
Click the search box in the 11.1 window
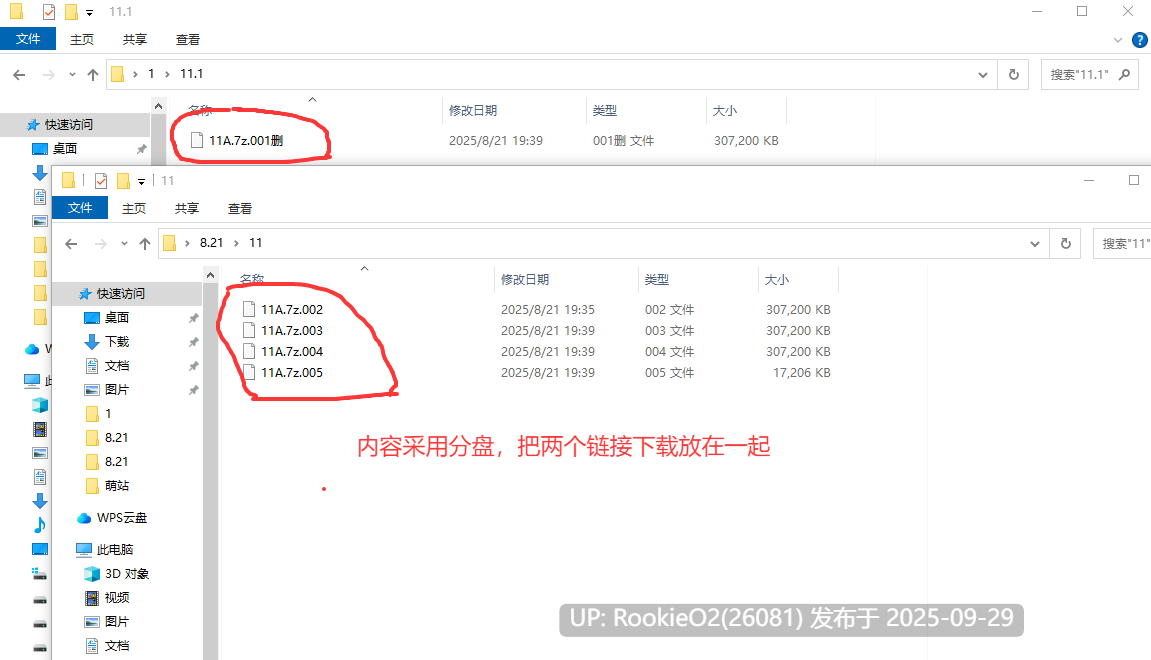click(1090, 75)
